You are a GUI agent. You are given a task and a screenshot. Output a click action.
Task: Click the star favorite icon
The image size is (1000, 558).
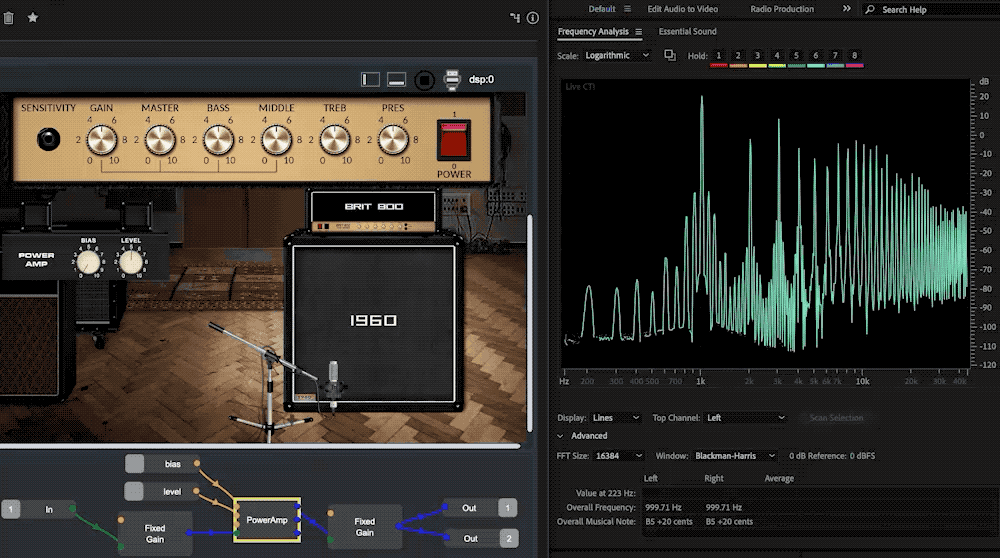pyautogui.click(x=33, y=17)
